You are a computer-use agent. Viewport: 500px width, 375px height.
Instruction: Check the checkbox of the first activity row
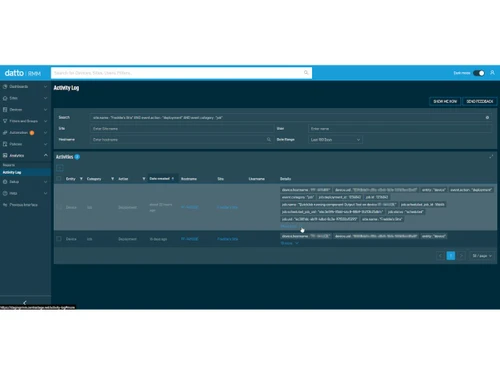(x=59, y=207)
